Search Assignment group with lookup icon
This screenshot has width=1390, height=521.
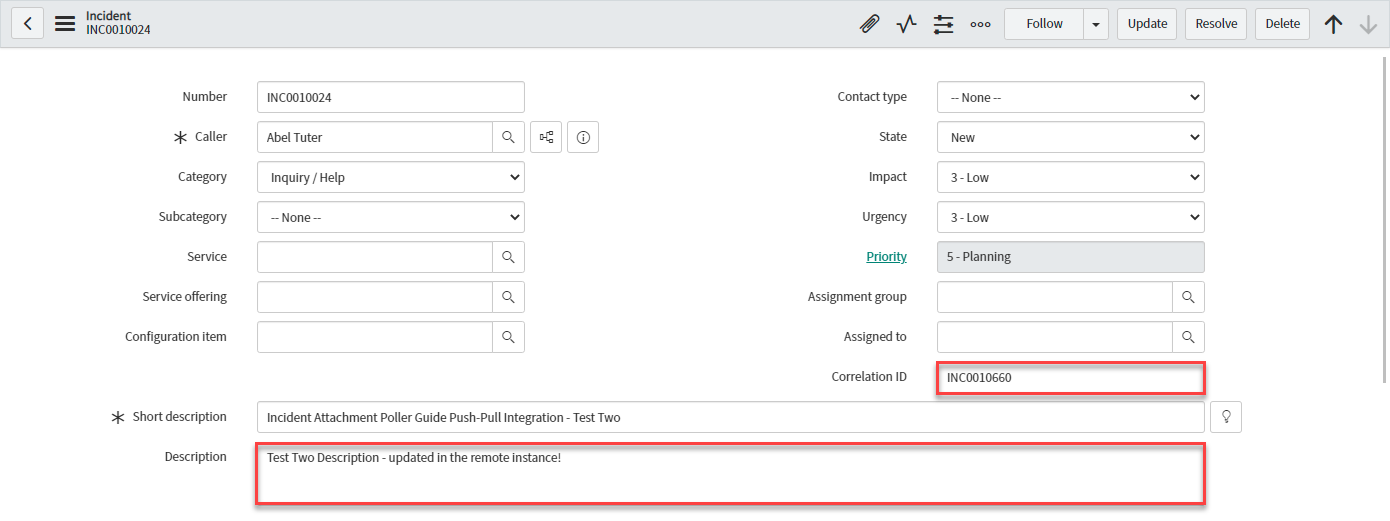pyautogui.click(x=1188, y=297)
